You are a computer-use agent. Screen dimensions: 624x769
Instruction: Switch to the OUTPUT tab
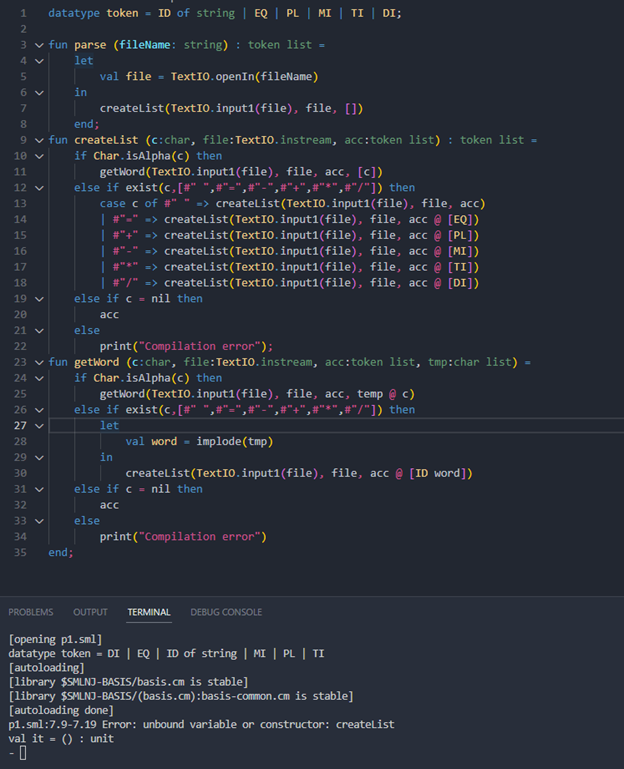pyautogui.click(x=90, y=612)
